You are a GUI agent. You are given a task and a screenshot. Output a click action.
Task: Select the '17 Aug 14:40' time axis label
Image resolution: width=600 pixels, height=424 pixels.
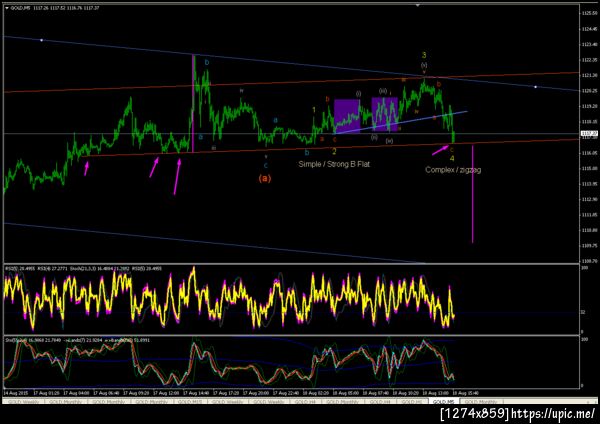(x=196, y=393)
